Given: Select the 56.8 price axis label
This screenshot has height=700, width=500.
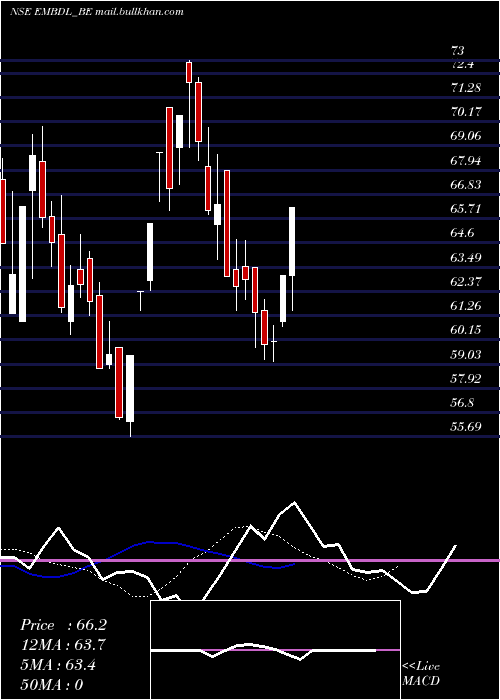Looking at the screenshot, I should coord(462,402).
